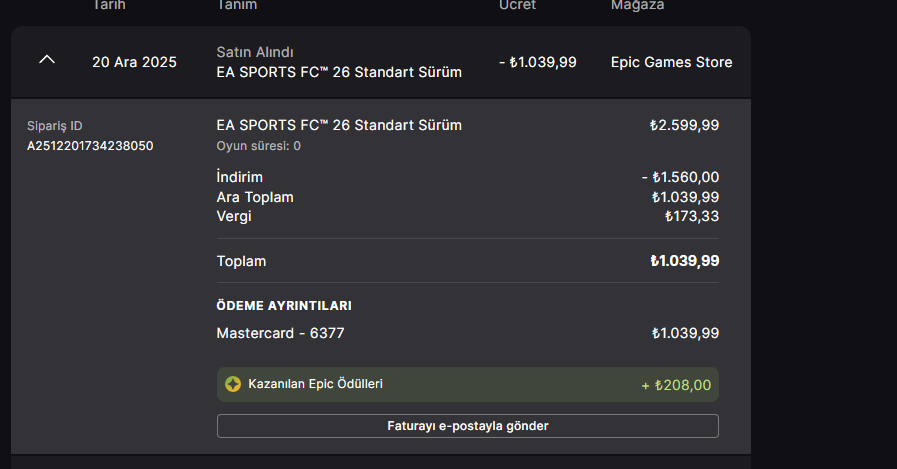Click the Vergi amount ₺173,33

[x=692, y=216]
